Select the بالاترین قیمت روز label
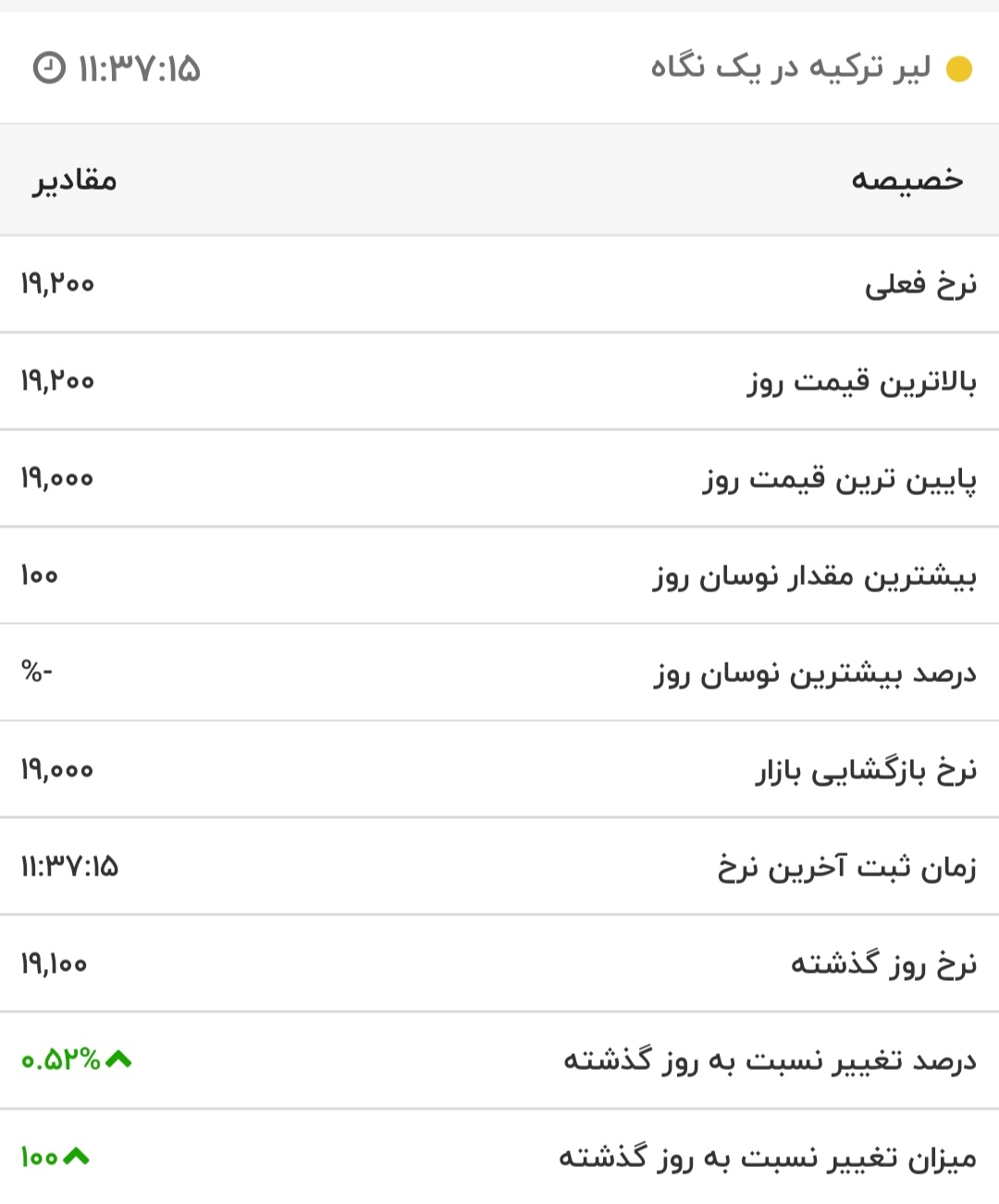Screen dimensions: 999x1204 (862, 381)
